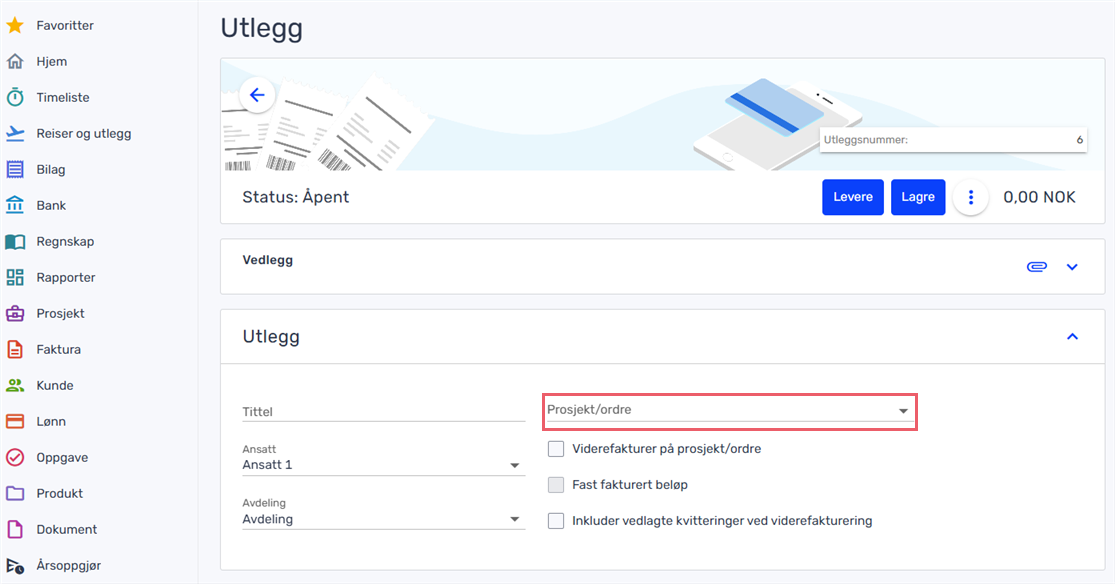
Task: Tick the Fast fakturert beløp checkbox
Action: pyautogui.click(x=556, y=485)
